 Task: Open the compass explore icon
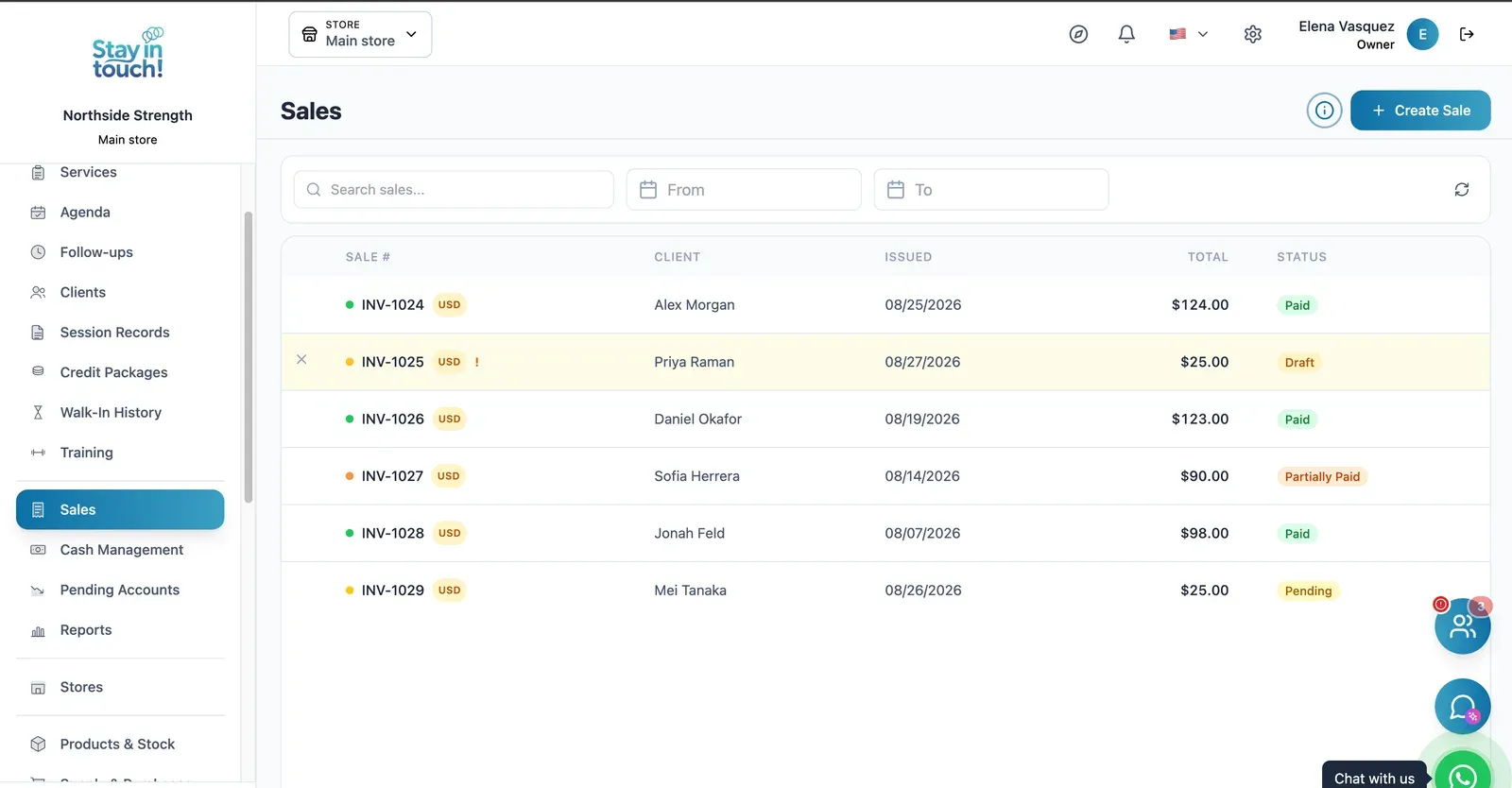[1078, 34]
